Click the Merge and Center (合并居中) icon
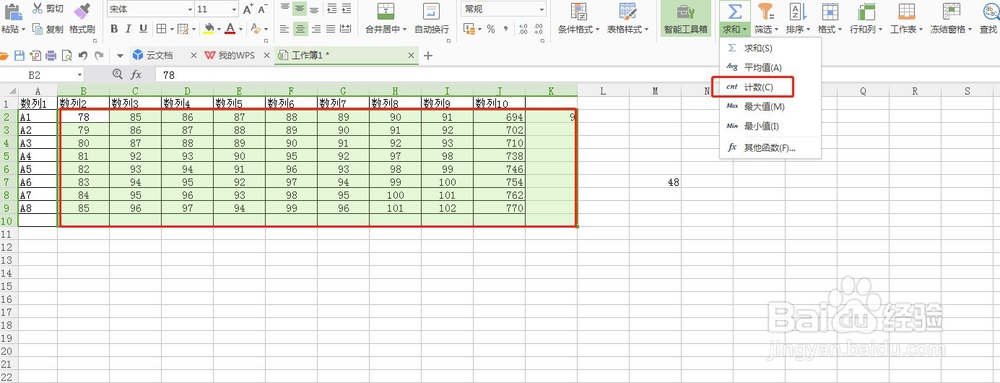 click(385, 11)
